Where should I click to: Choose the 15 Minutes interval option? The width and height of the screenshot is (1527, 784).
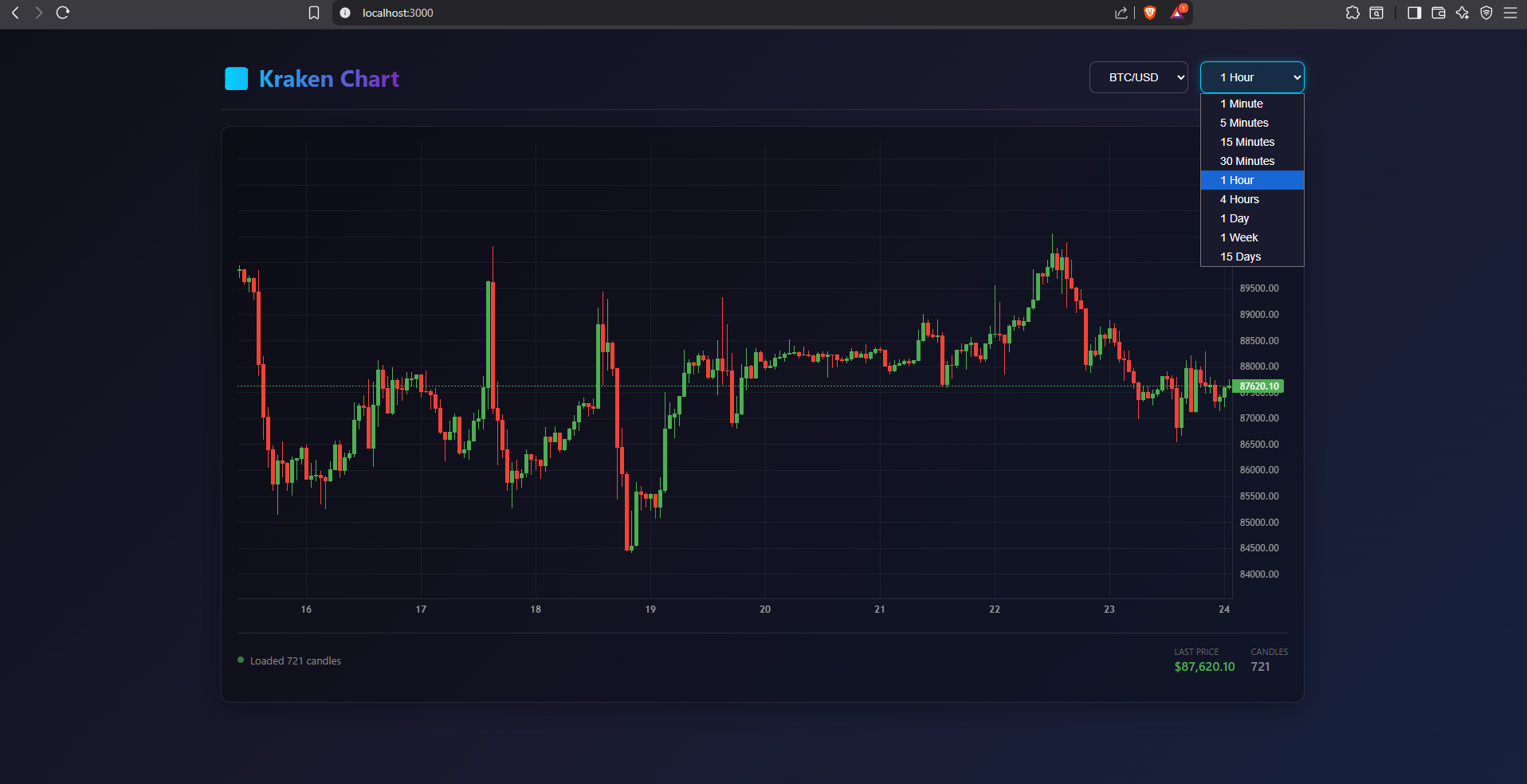point(1252,142)
